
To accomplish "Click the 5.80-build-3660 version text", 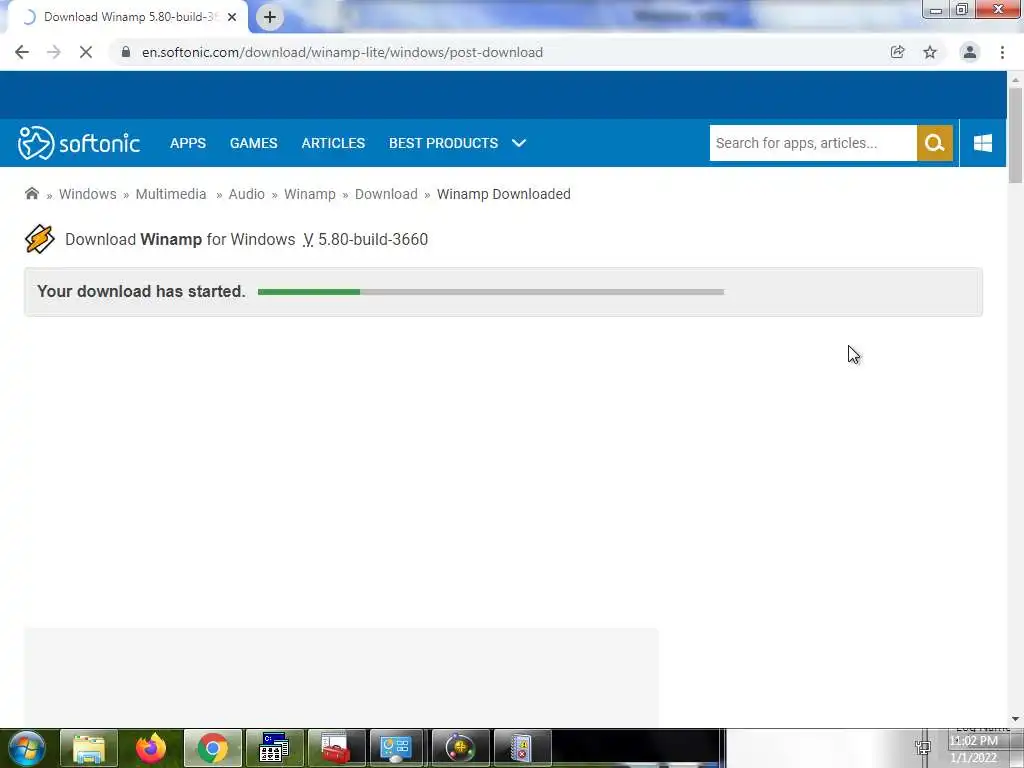I will [373, 240].
